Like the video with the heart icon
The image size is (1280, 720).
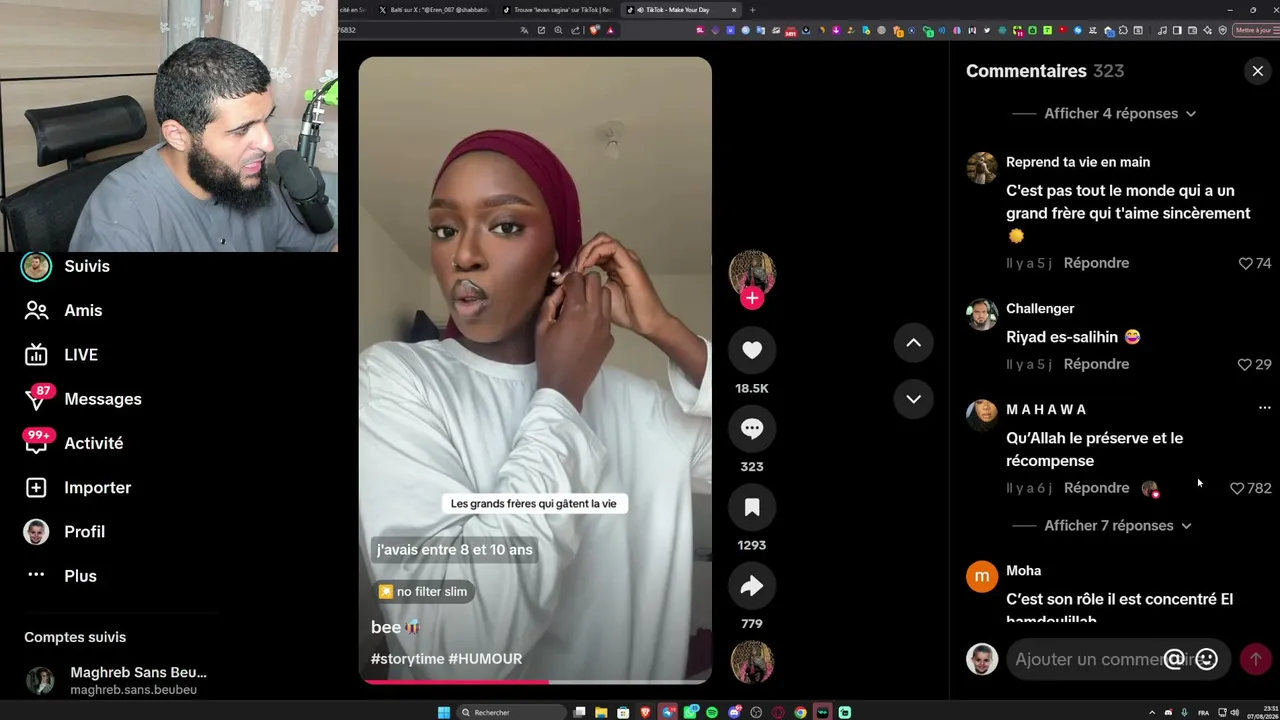click(752, 350)
